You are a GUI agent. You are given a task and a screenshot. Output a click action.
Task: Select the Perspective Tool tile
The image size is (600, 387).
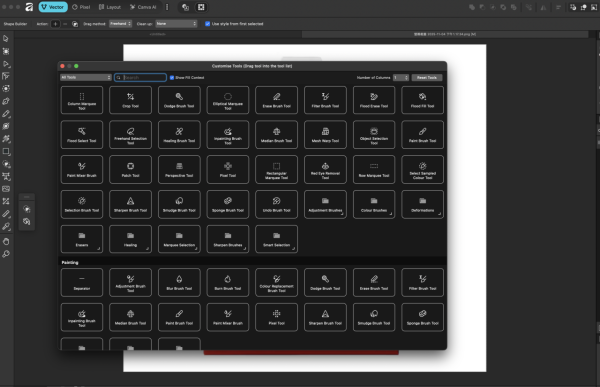click(179, 170)
